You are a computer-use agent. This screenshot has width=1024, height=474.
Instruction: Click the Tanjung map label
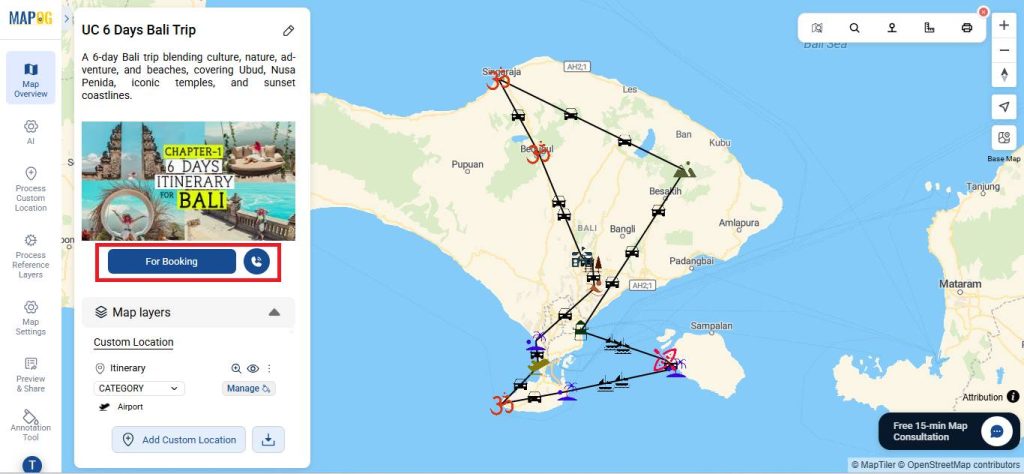(983, 187)
